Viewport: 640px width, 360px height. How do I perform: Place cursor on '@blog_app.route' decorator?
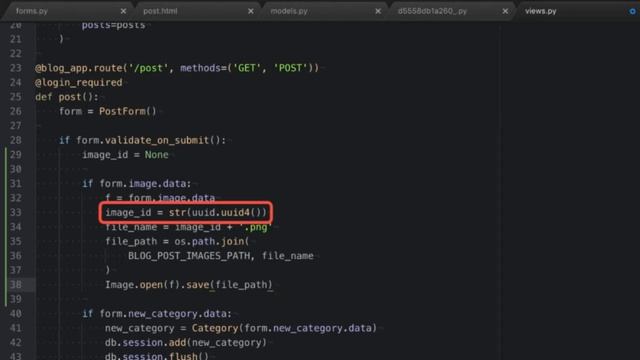pos(78,68)
